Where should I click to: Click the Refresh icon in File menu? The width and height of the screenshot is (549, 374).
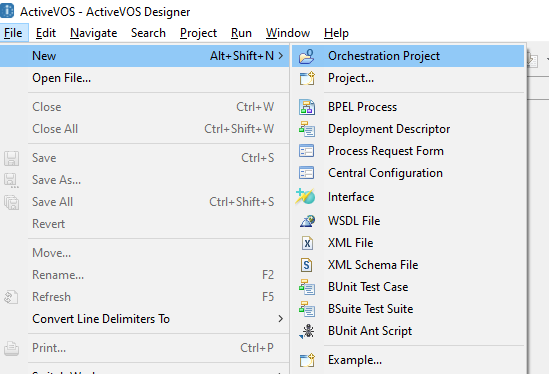(x=11, y=297)
